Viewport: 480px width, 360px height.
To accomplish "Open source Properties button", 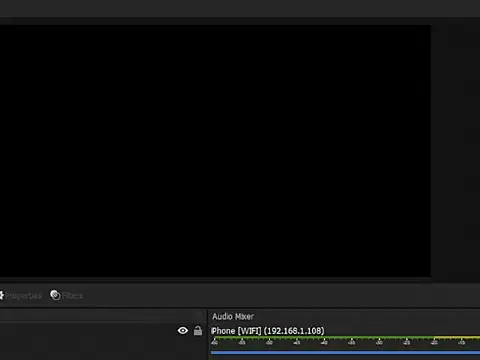I will pos(21,295).
